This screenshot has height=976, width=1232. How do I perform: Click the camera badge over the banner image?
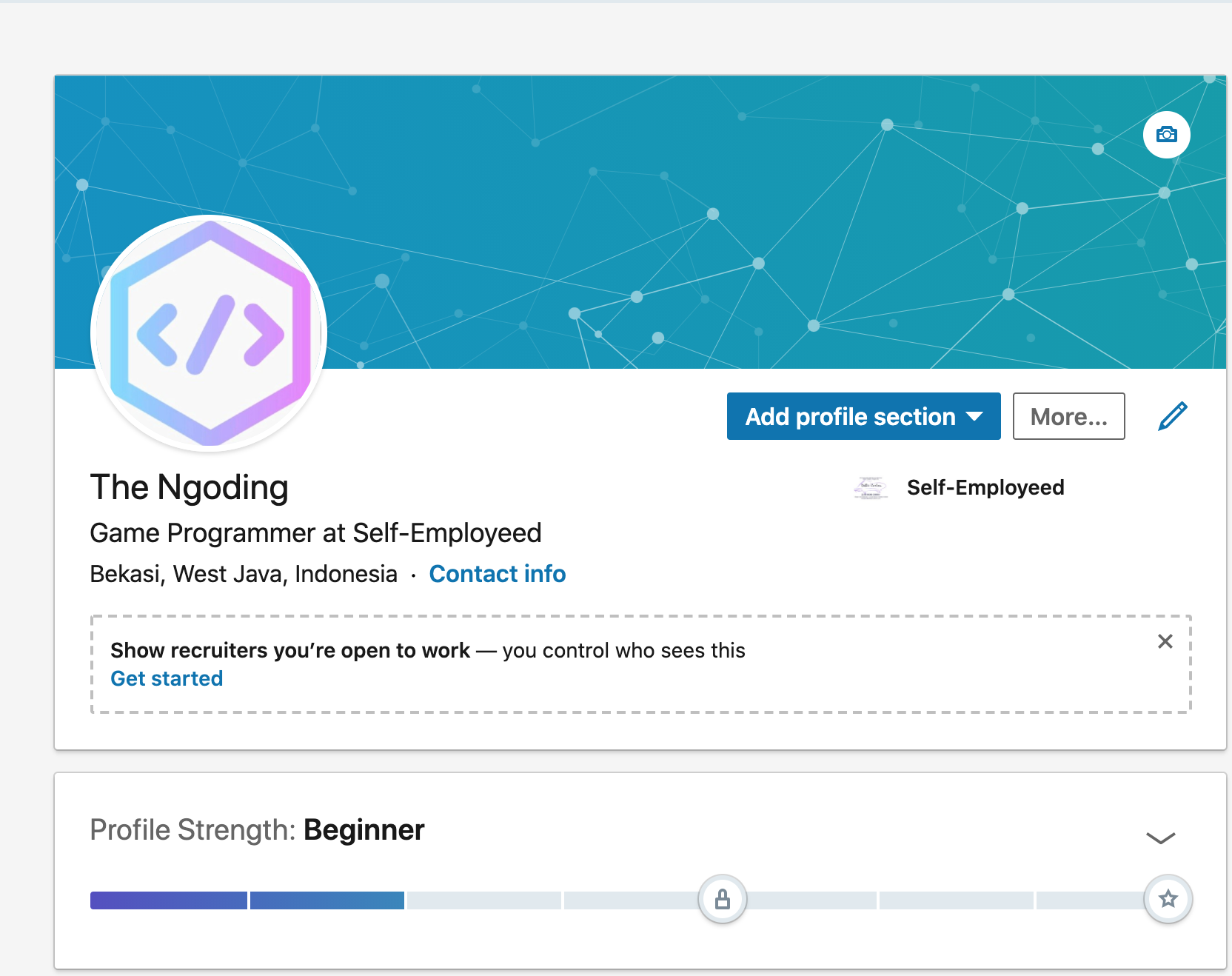(1167, 135)
